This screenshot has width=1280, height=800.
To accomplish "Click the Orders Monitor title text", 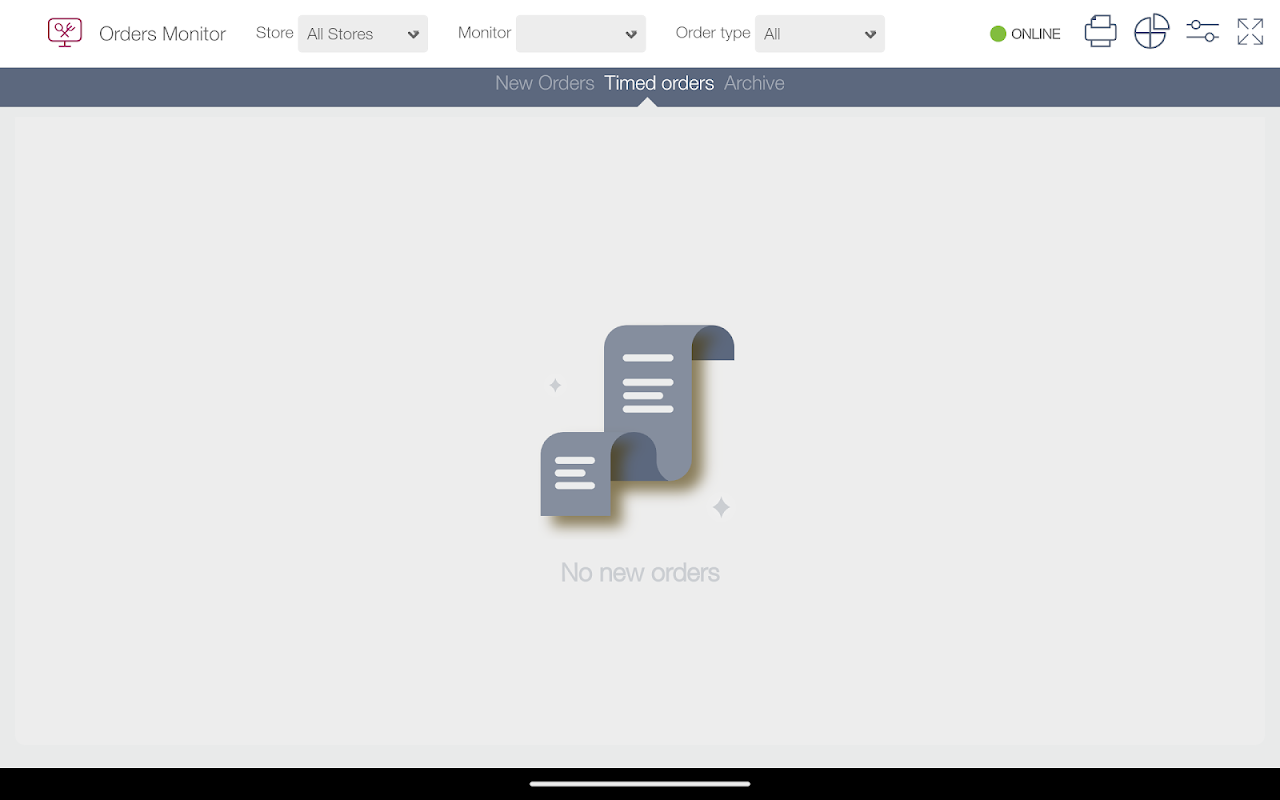I will [163, 34].
